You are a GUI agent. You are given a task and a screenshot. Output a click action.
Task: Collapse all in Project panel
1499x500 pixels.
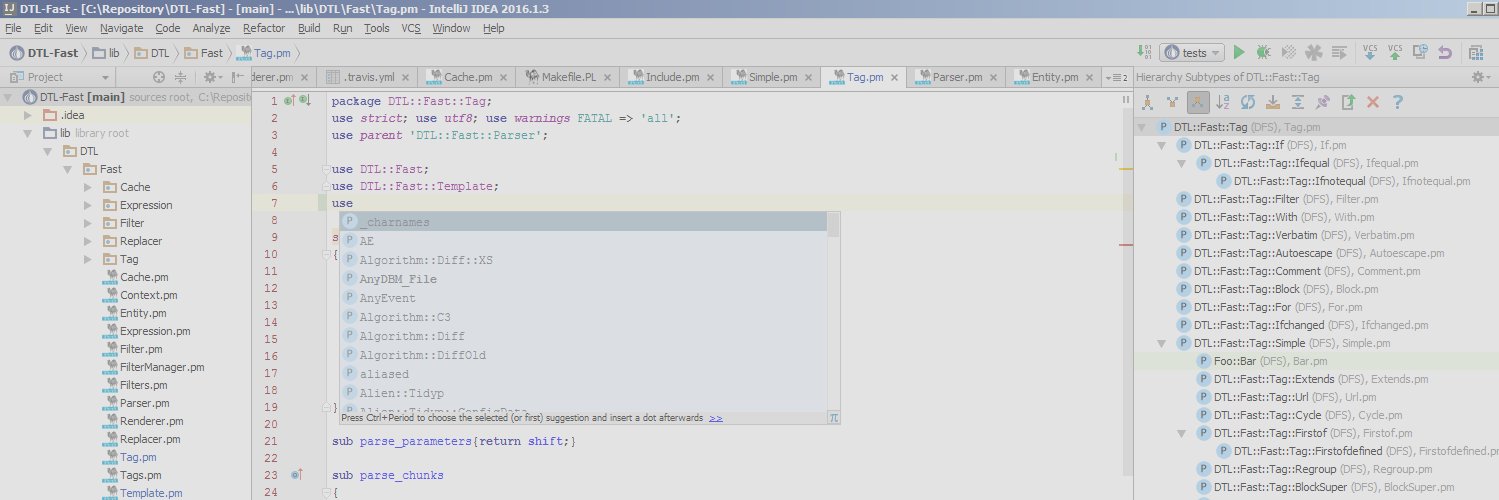[x=181, y=77]
